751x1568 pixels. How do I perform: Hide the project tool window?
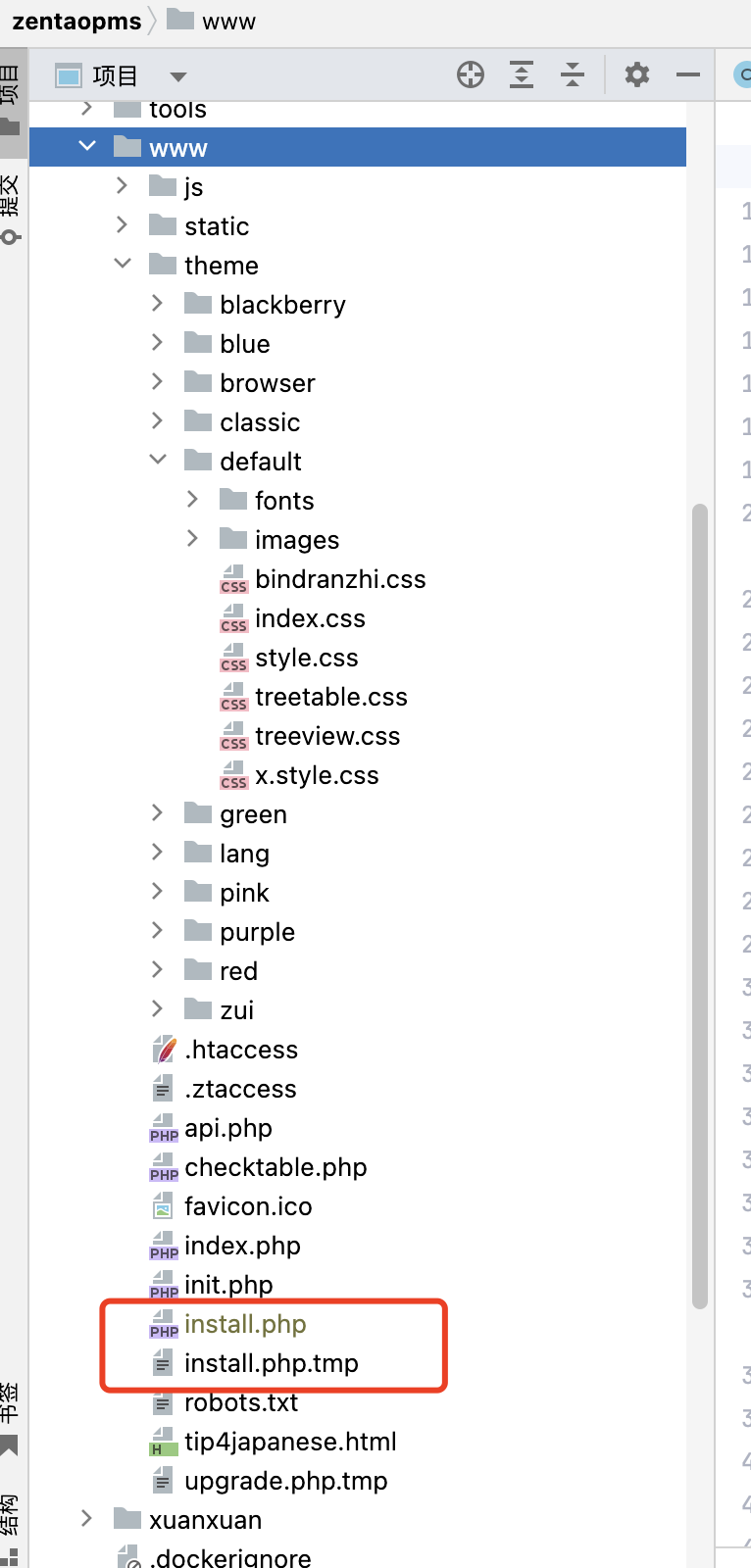click(x=688, y=74)
